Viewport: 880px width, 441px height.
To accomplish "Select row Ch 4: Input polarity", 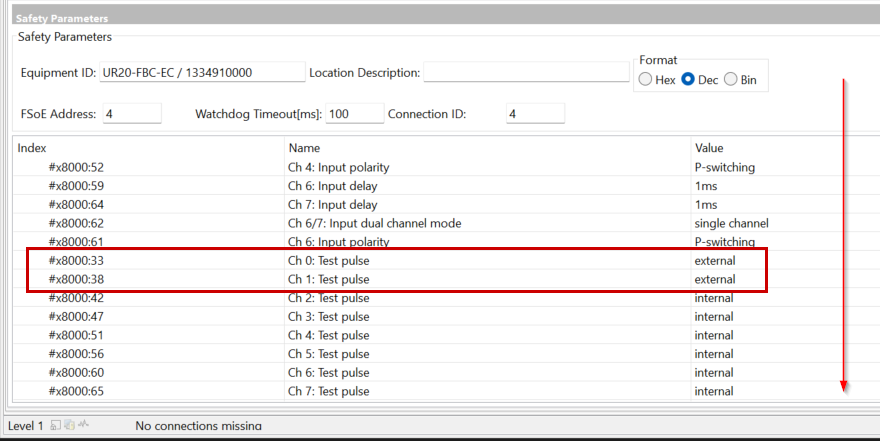I will (446, 167).
